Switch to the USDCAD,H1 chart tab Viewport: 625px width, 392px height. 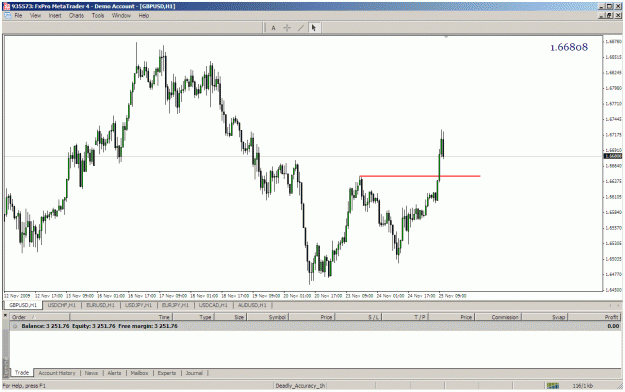213,305
